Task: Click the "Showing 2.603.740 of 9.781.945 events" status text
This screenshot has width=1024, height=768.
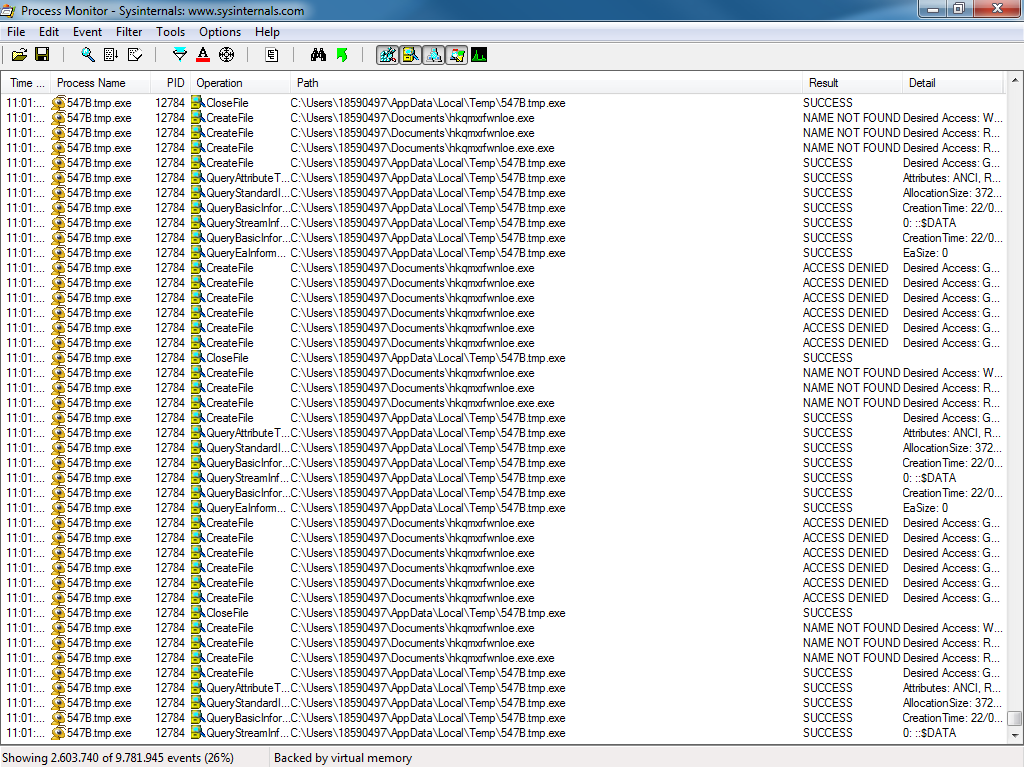Action: (118, 758)
